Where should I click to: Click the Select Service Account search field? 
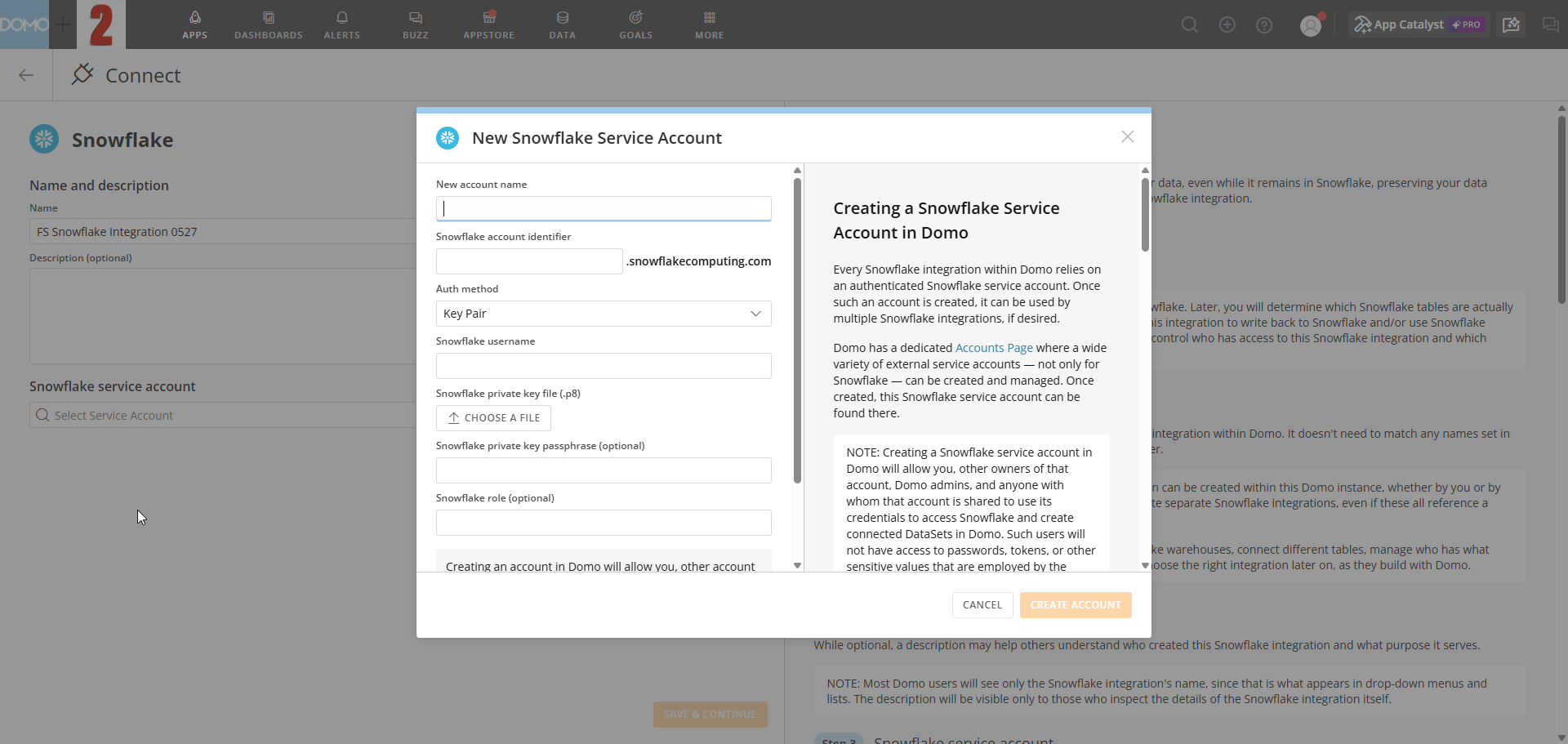[x=225, y=415]
